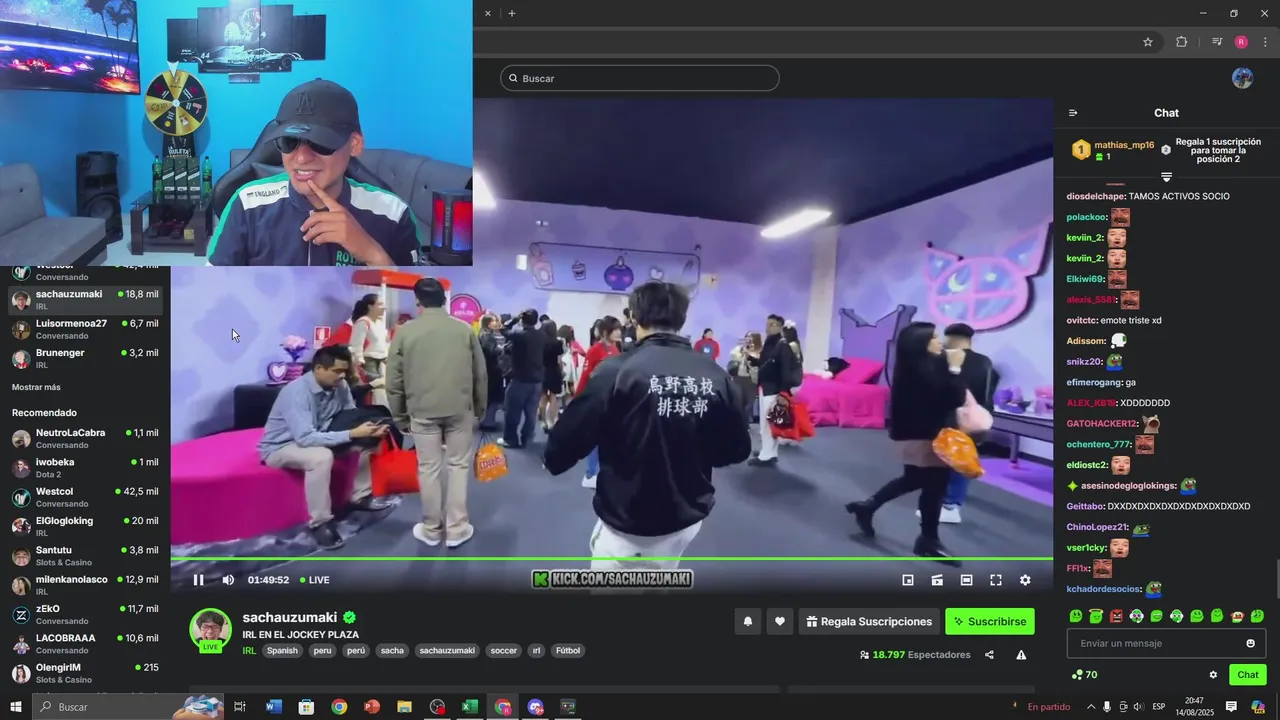Open PowerPoint from the taskbar
Image resolution: width=1280 pixels, height=720 pixels.
point(372,707)
